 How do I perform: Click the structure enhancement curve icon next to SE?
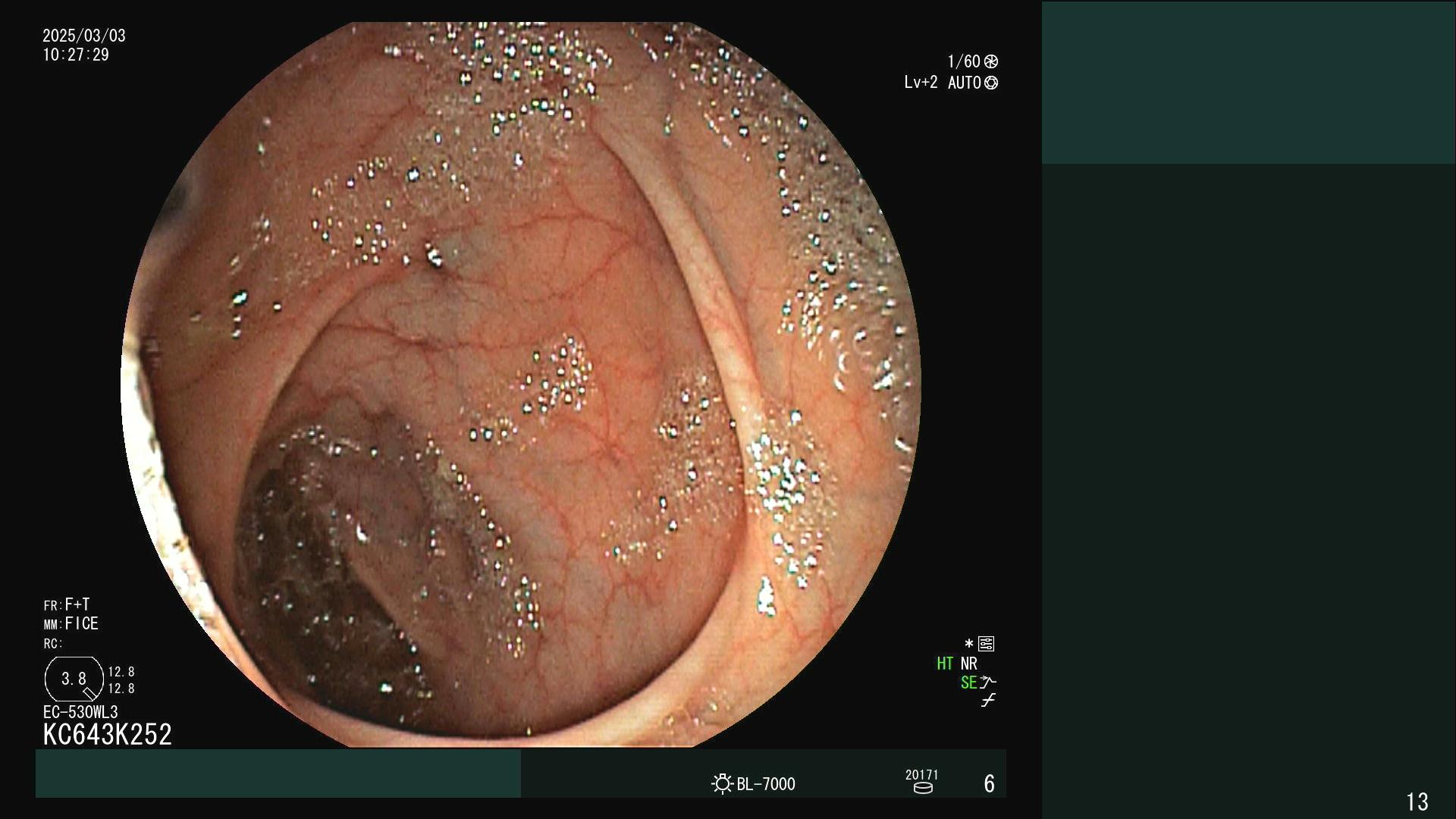coord(987,682)
